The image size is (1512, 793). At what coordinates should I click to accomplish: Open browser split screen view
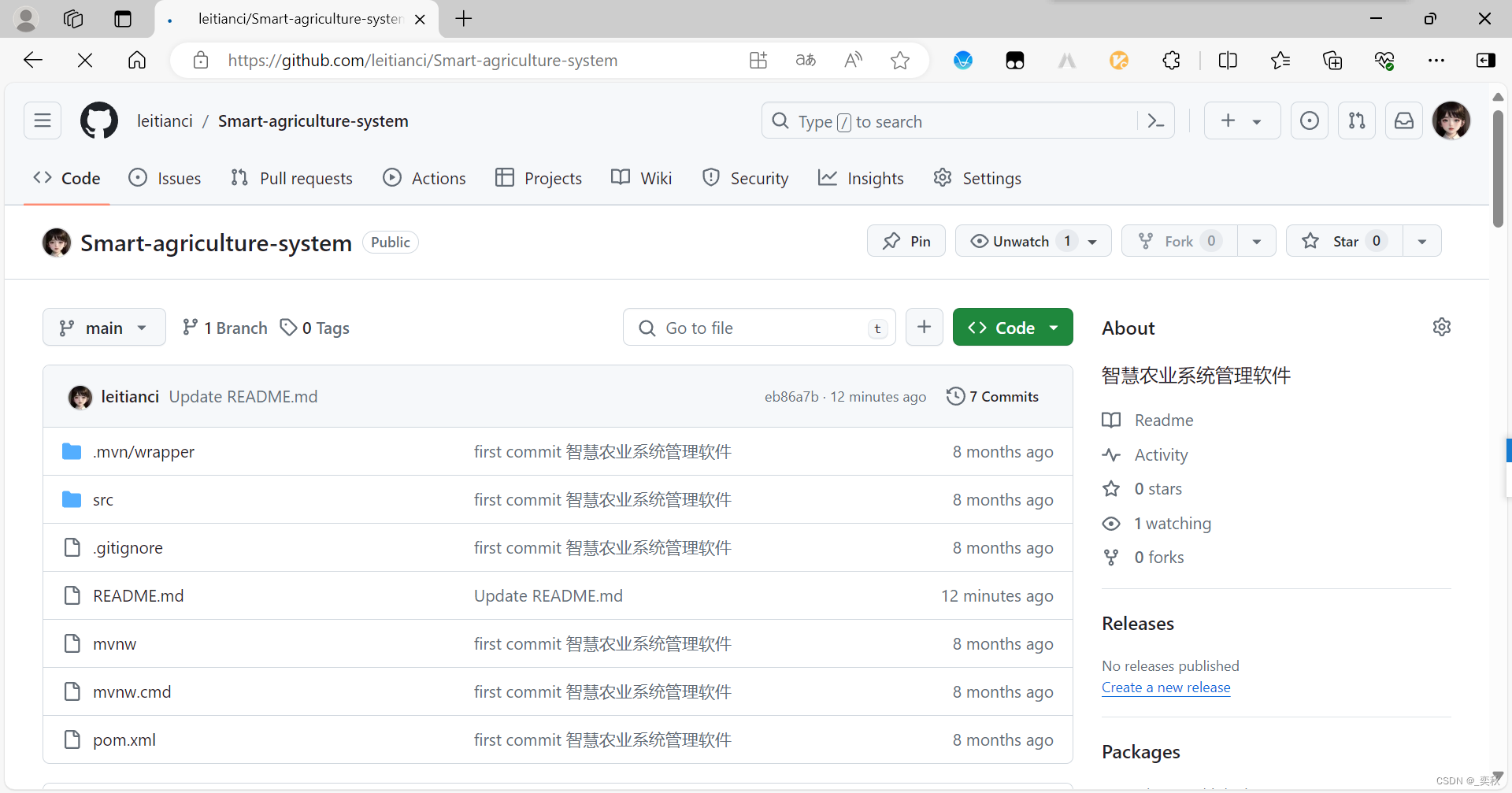[1228, 60]
